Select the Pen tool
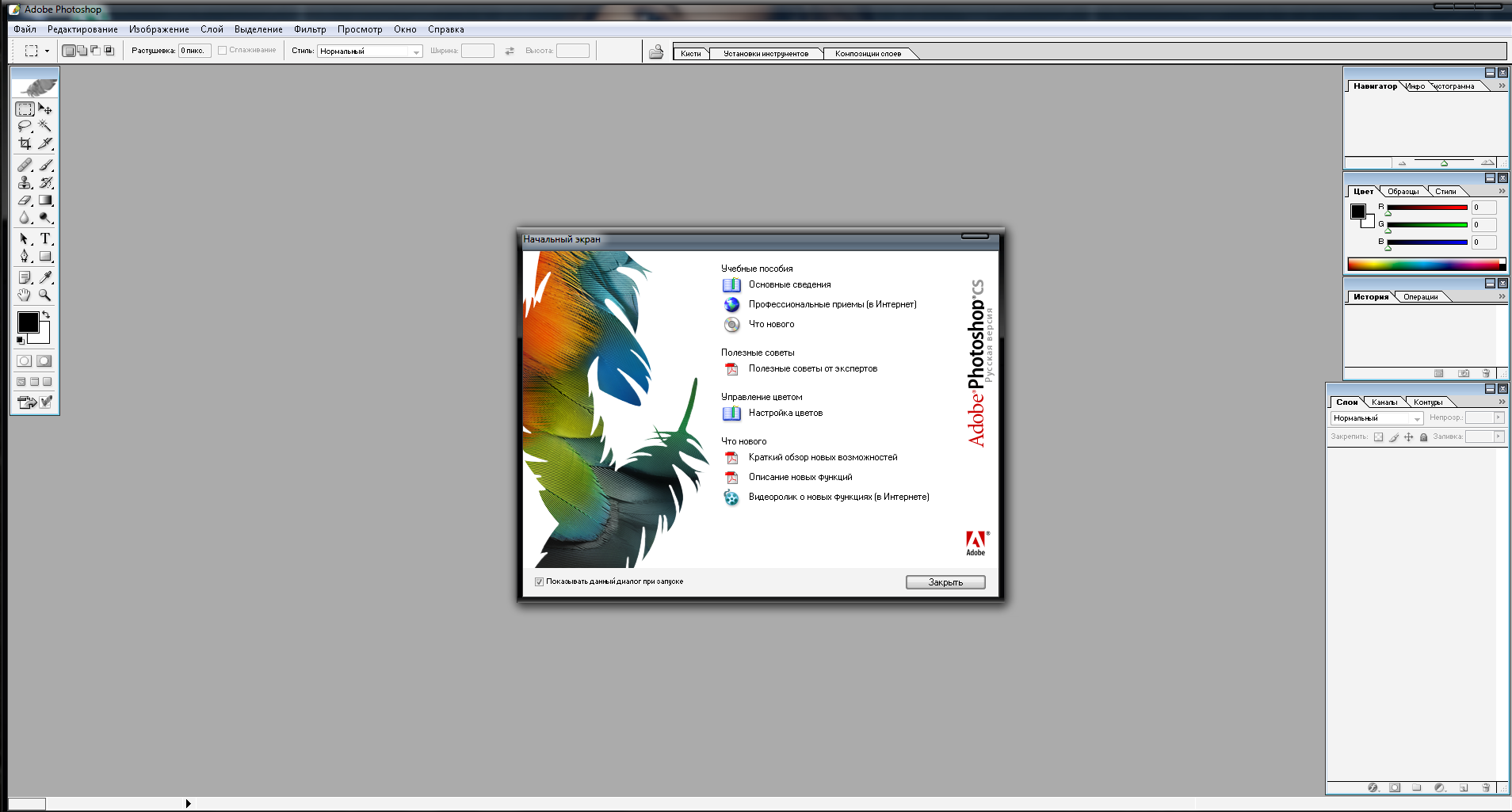1512x812 pixels. tap(25, 256)
